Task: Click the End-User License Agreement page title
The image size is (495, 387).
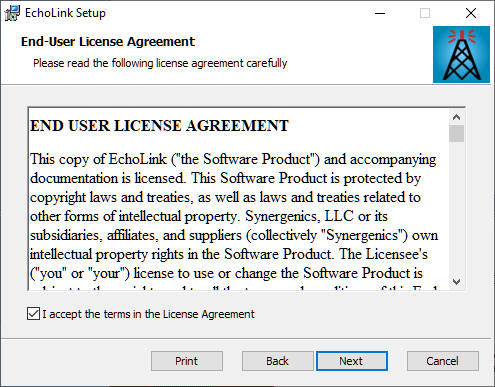Action: click(108, 42)
